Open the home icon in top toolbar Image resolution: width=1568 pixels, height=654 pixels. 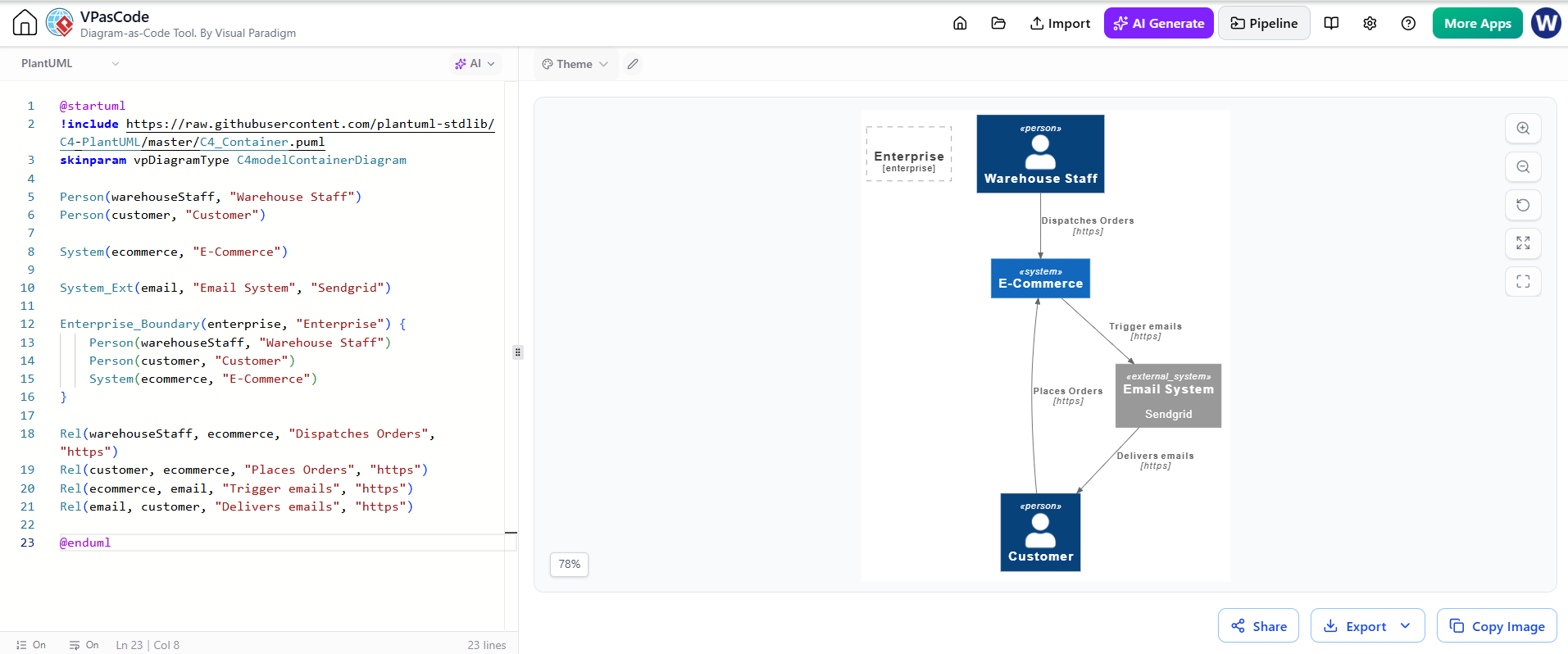point(960,23)
